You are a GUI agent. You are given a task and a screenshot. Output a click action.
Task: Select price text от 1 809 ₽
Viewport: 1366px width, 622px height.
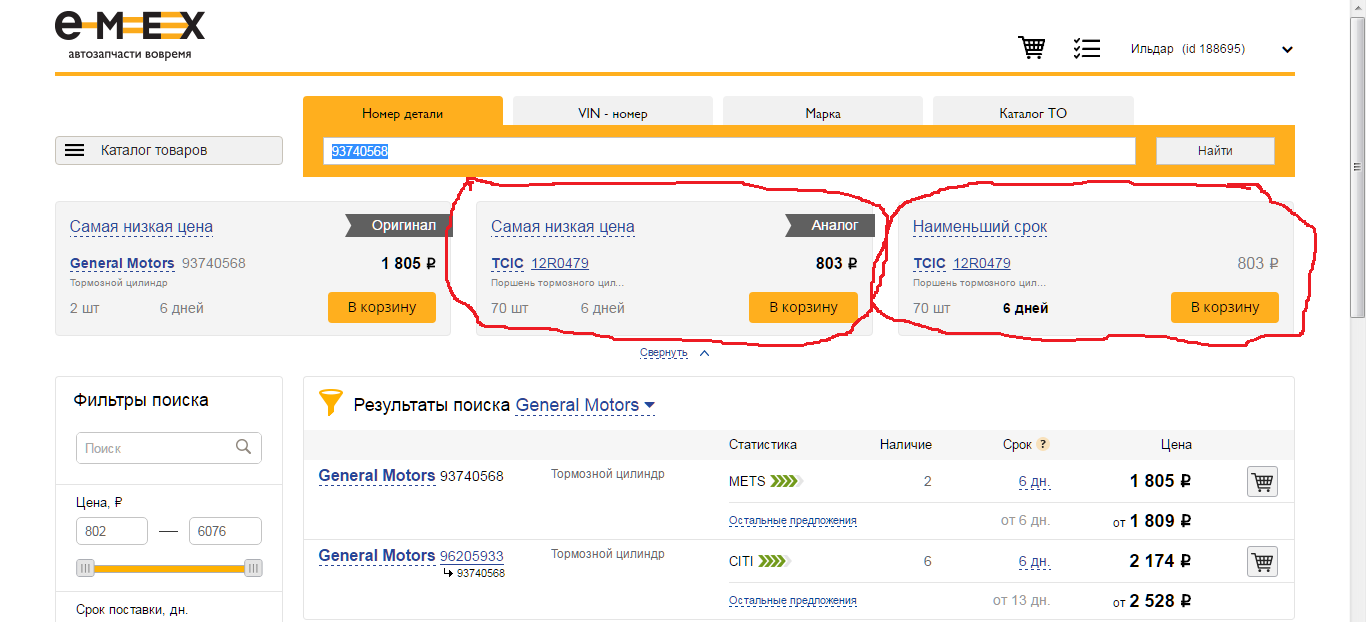click(x=1152, y=521)
